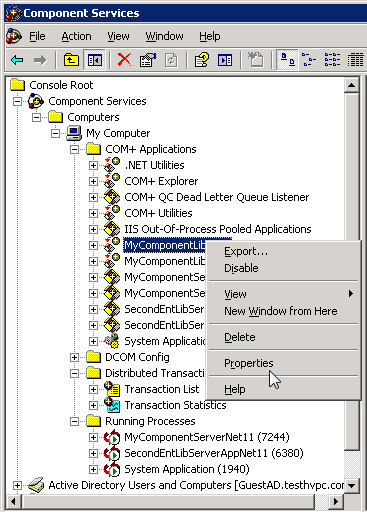Toggle the Show/Hide Console Tree toolbar icon
Viewport: 367px width, 512px height.
pos(94,60)
